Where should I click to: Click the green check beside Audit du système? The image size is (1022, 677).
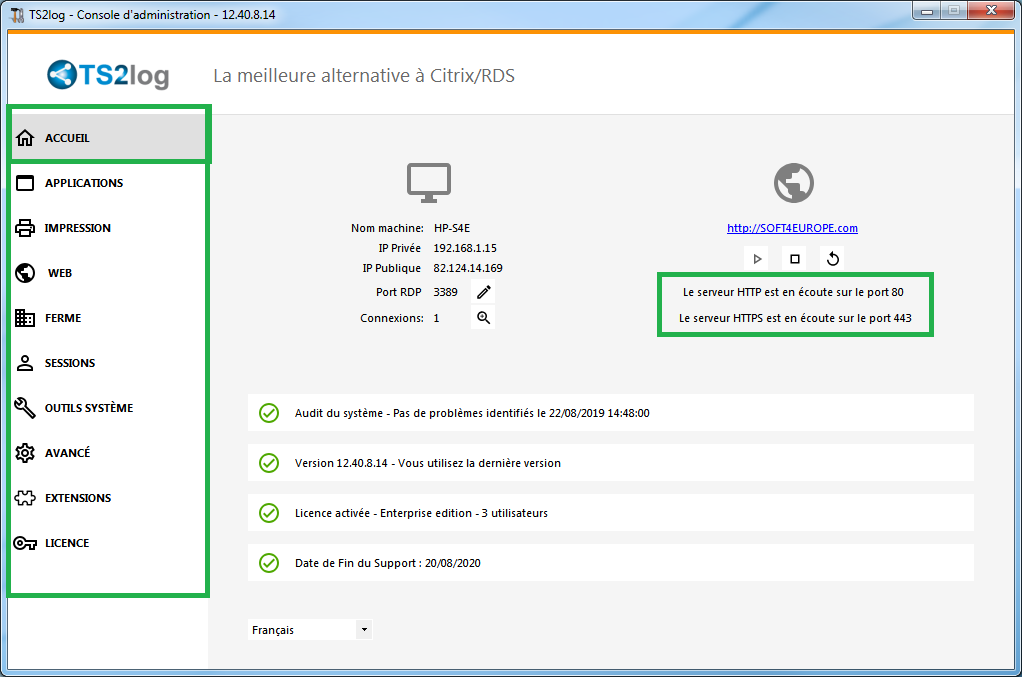tap(269, 413)
